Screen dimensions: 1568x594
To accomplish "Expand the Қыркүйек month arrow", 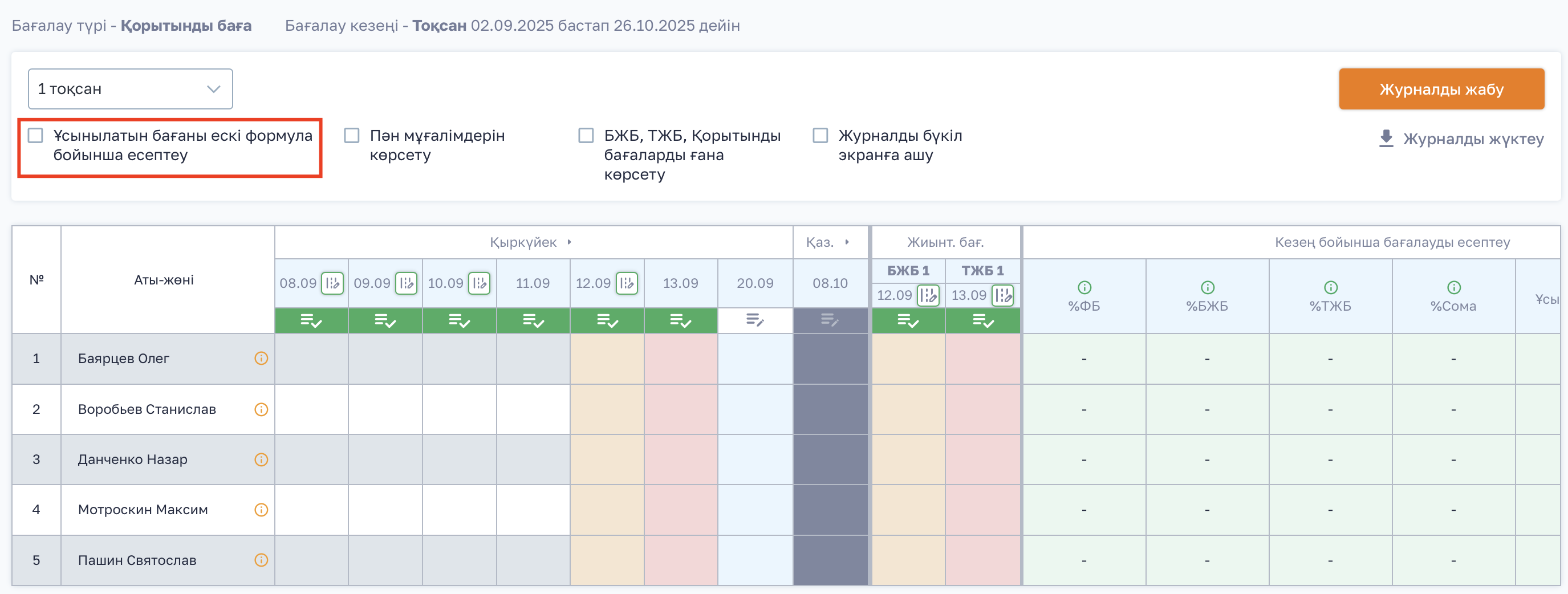I will 569,242.
